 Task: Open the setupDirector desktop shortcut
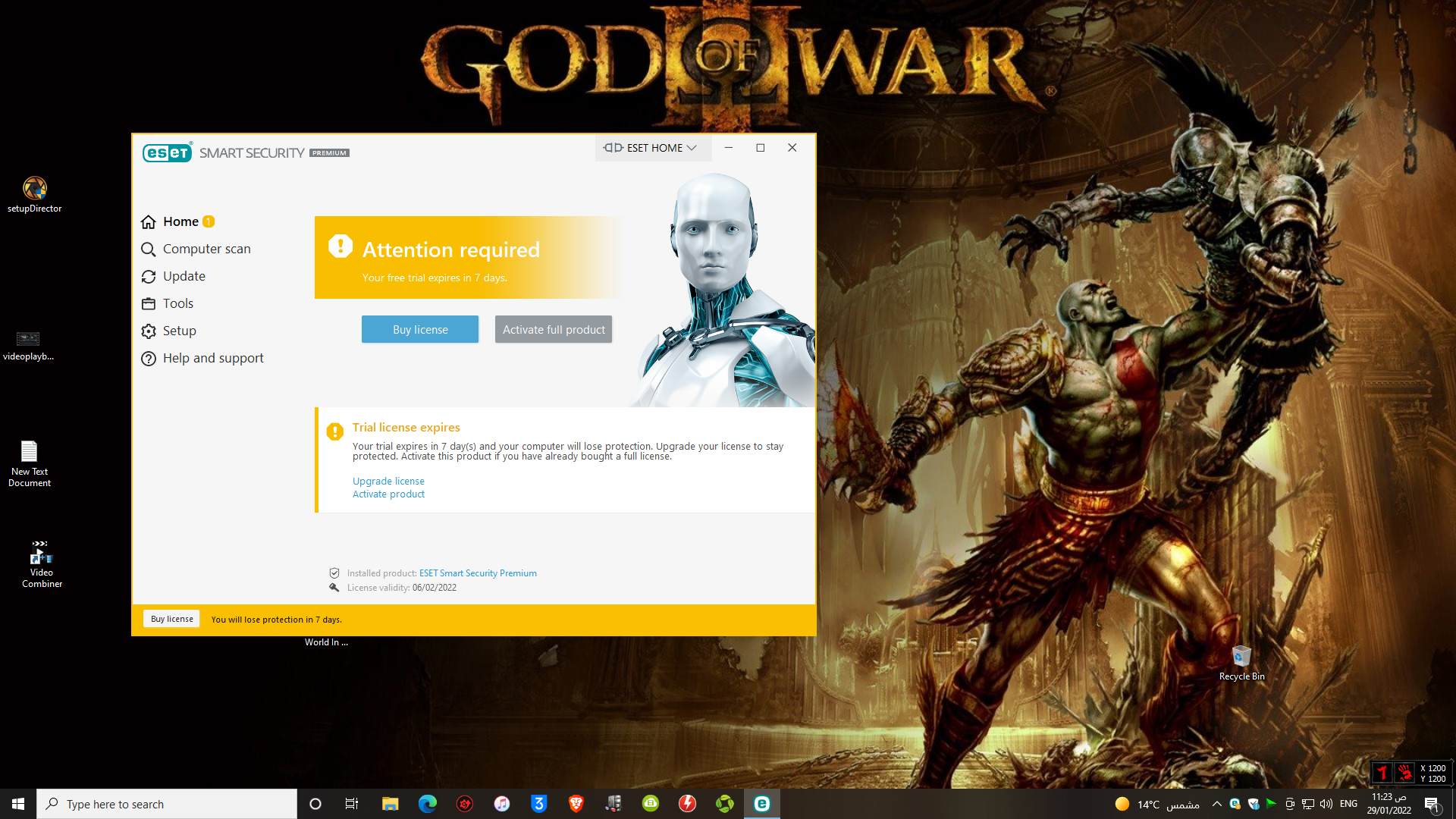[35, 194]
